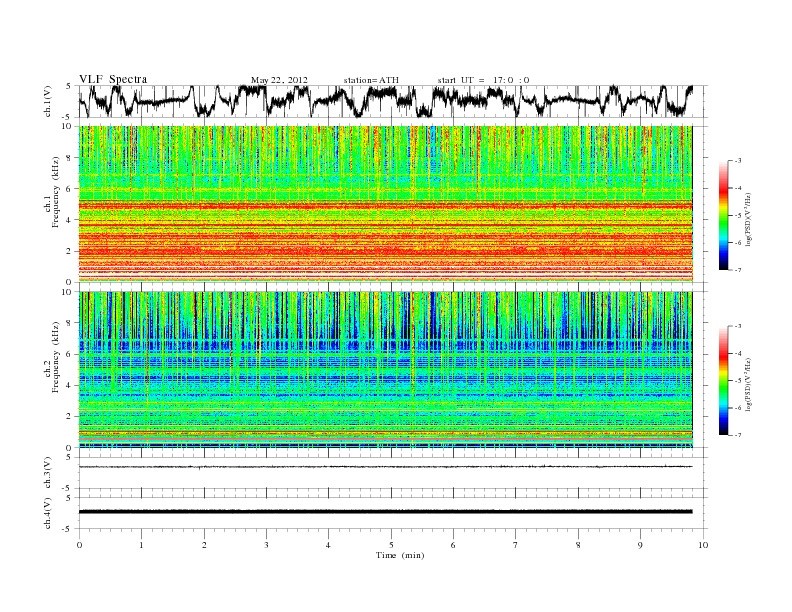The height and width of the screenshot is (612, 792).
Task: Click the 'May 22, 2012' date label
Action: (279, 80)
